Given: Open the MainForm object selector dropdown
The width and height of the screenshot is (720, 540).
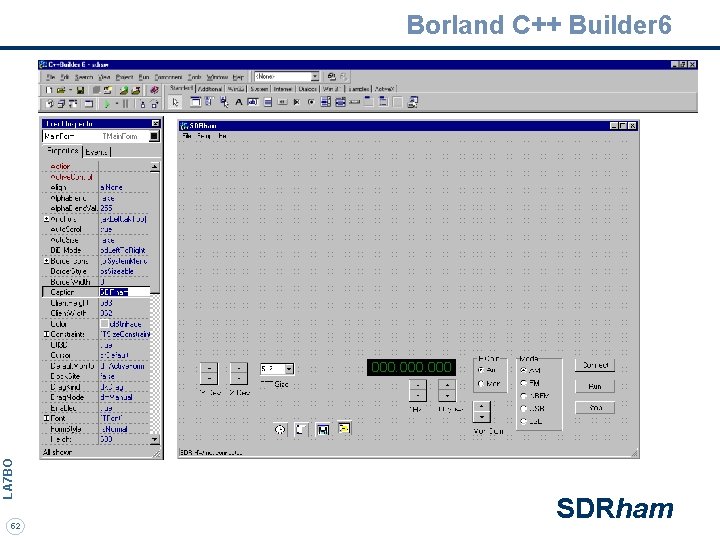Looking at the screenshot, I should tap(154, 136).
